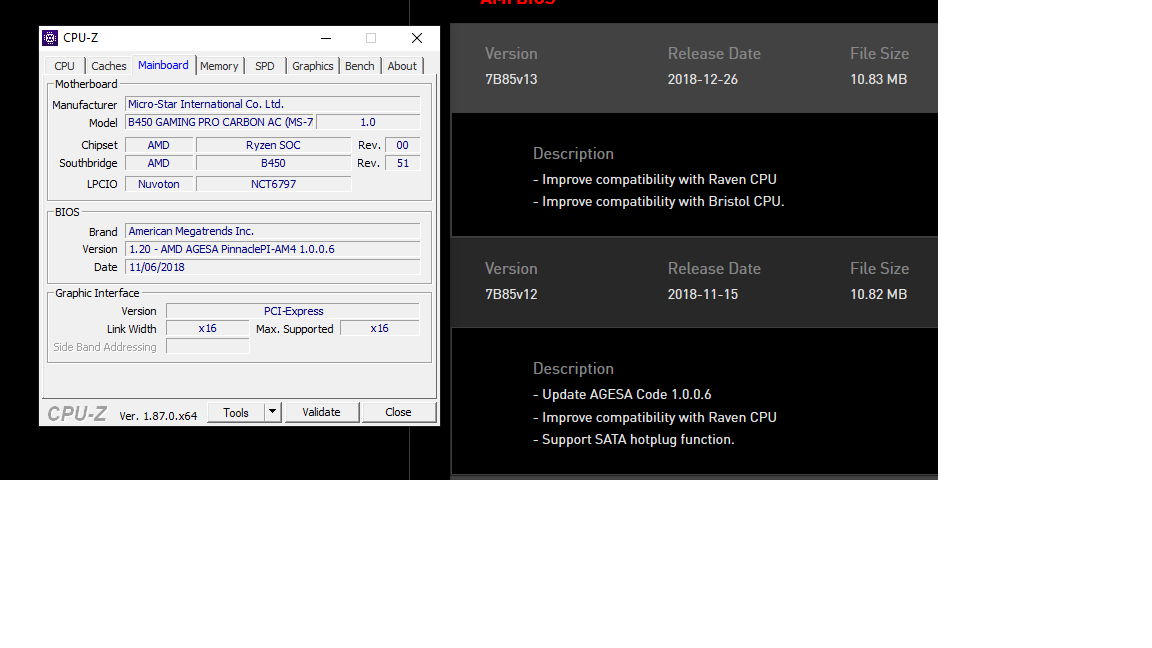Click file size 10.83 MB

tap(879, 79)
